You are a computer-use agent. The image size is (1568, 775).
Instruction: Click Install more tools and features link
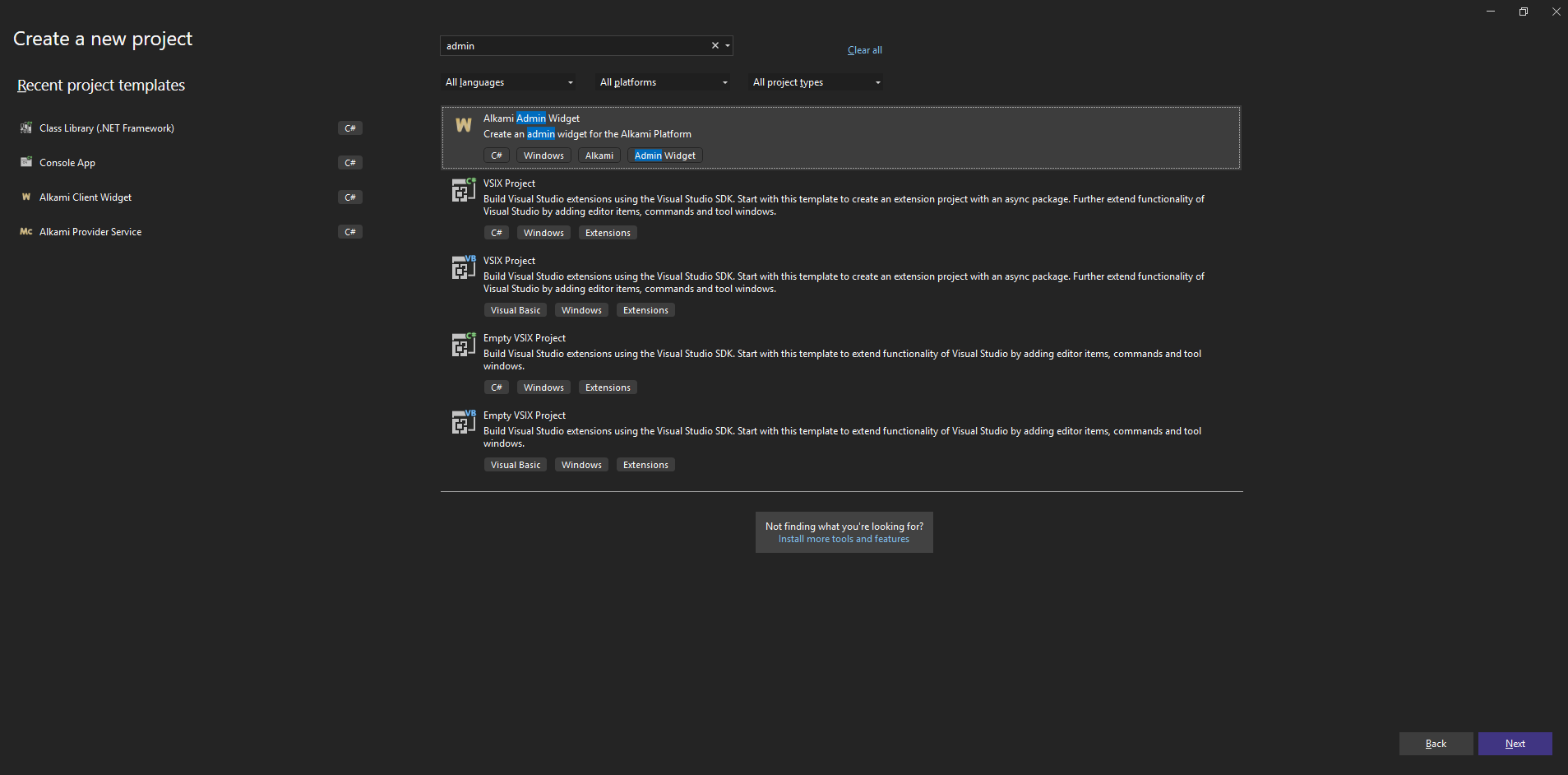click(x=844, y=539)
